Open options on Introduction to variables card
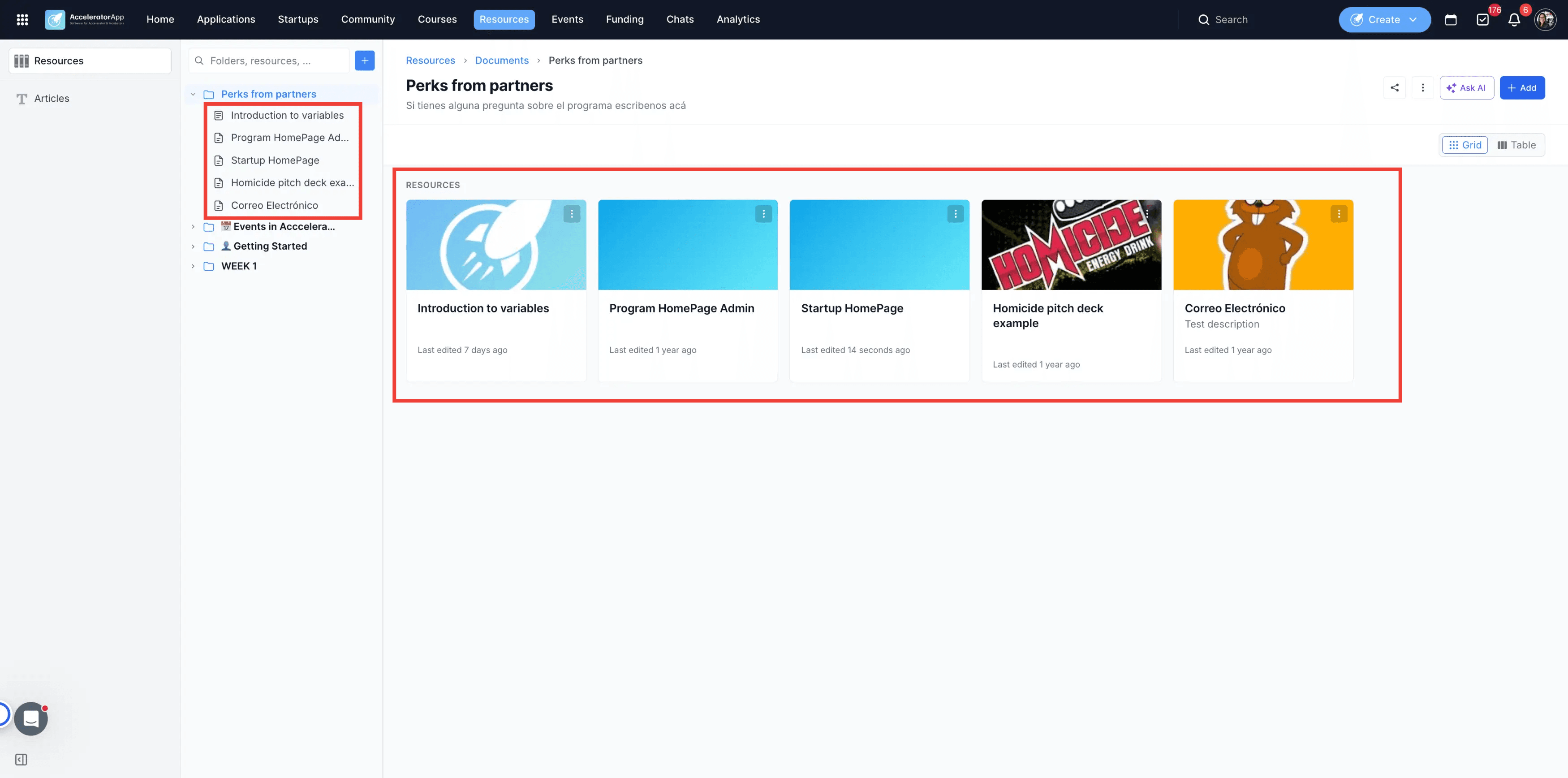The image size is (1568, 778). click(x=572, y=214)
